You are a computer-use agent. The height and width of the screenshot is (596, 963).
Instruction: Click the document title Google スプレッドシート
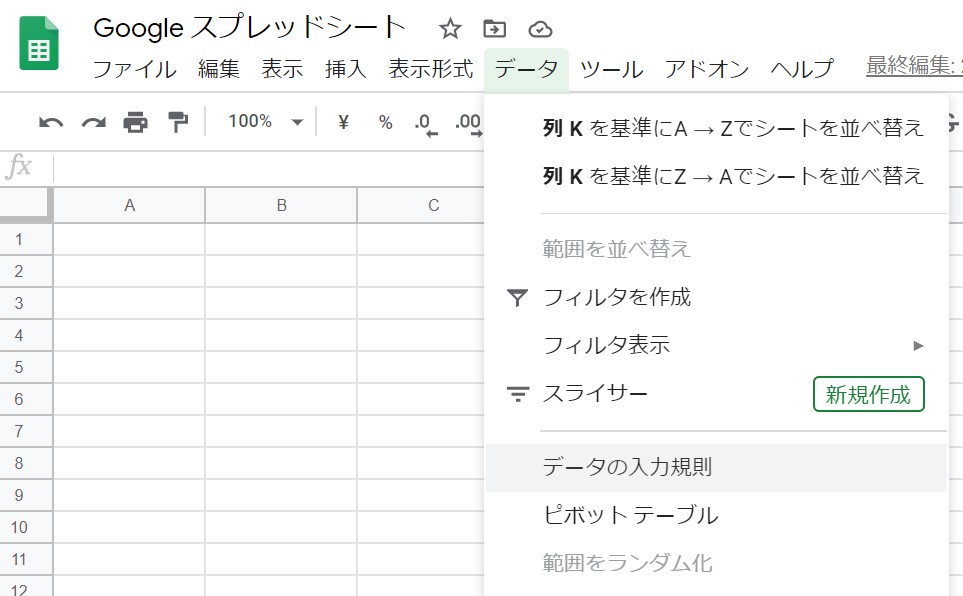coord(249,28)
